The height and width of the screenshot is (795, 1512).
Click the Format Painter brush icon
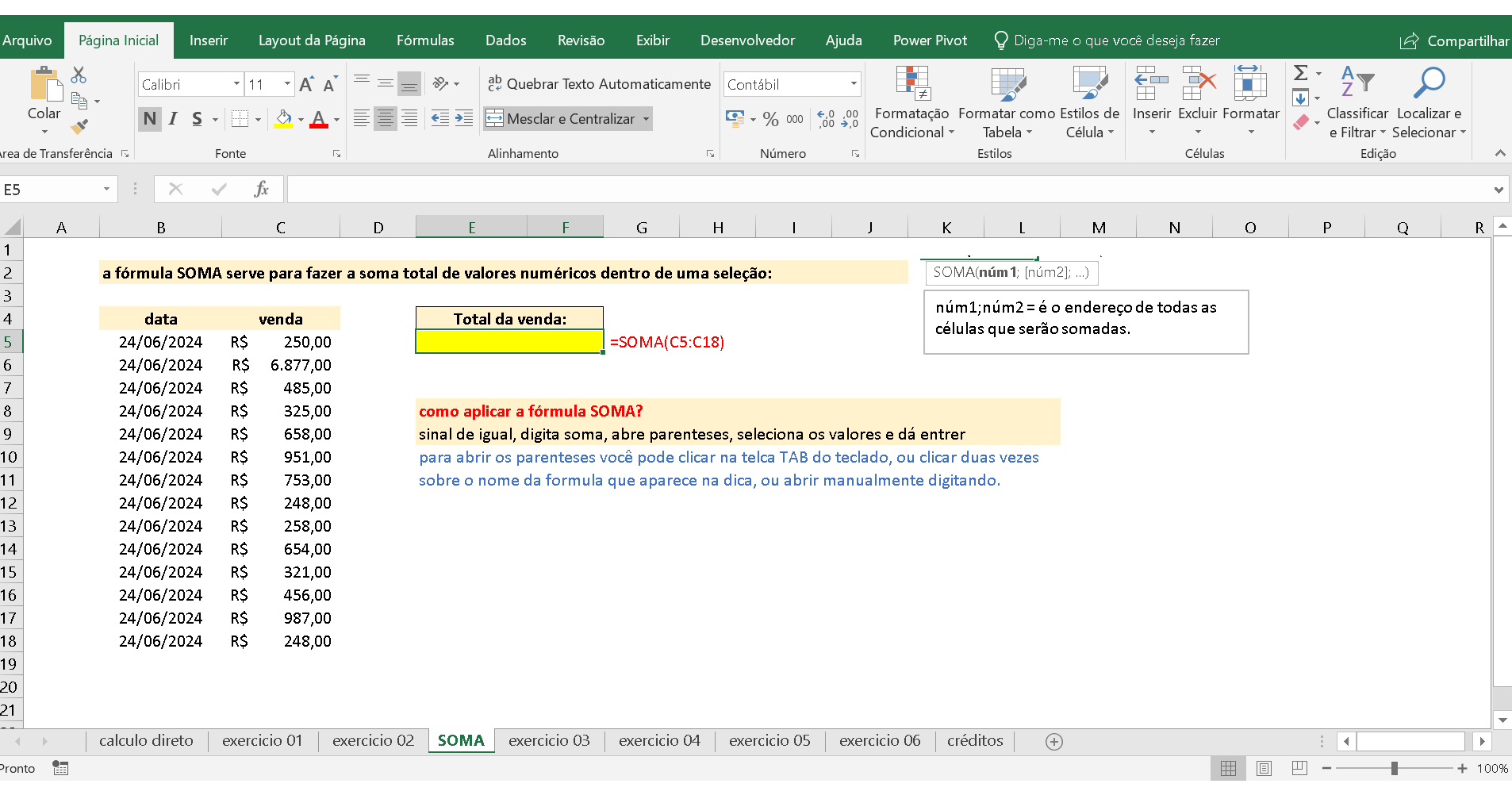click(x=79, y=126)
